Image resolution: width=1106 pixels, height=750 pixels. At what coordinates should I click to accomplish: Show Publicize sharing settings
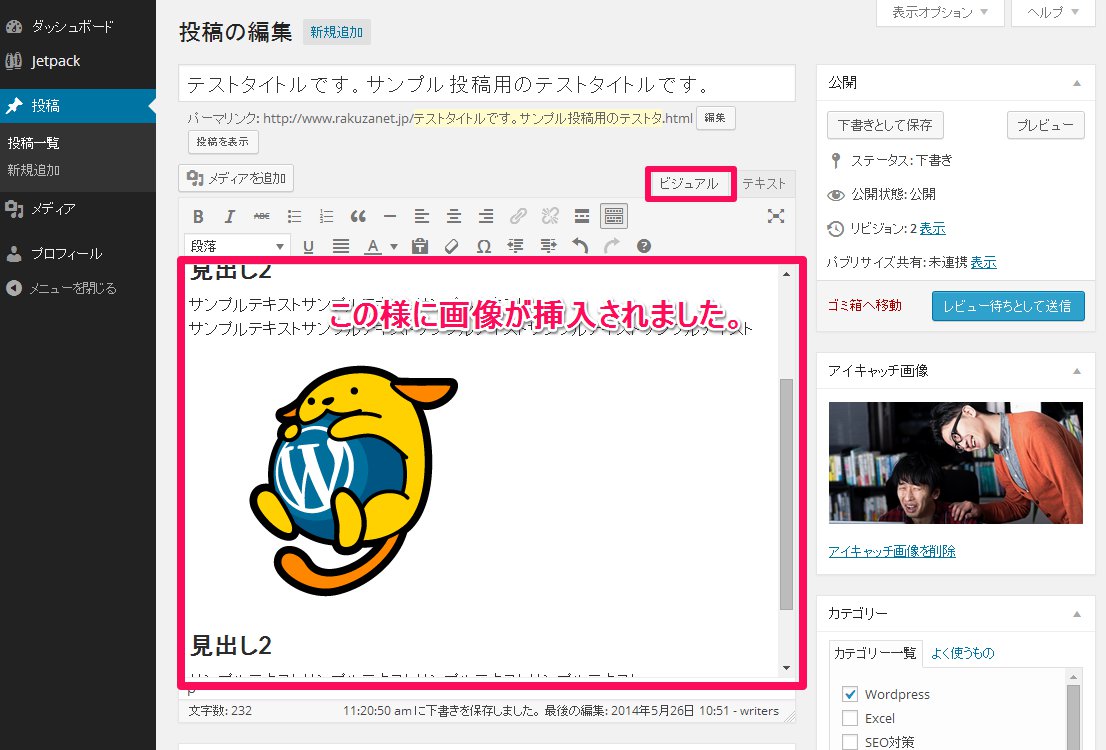pos(983,262)
